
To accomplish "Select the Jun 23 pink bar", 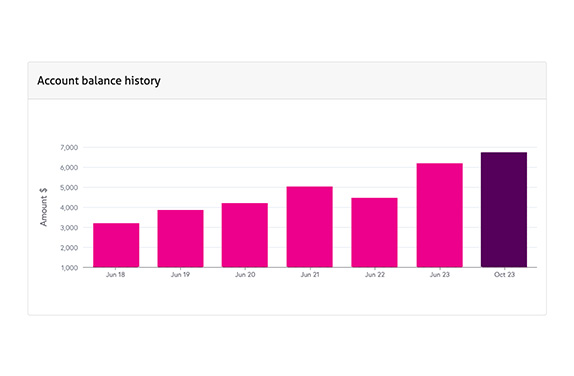I will pos(440,215).
